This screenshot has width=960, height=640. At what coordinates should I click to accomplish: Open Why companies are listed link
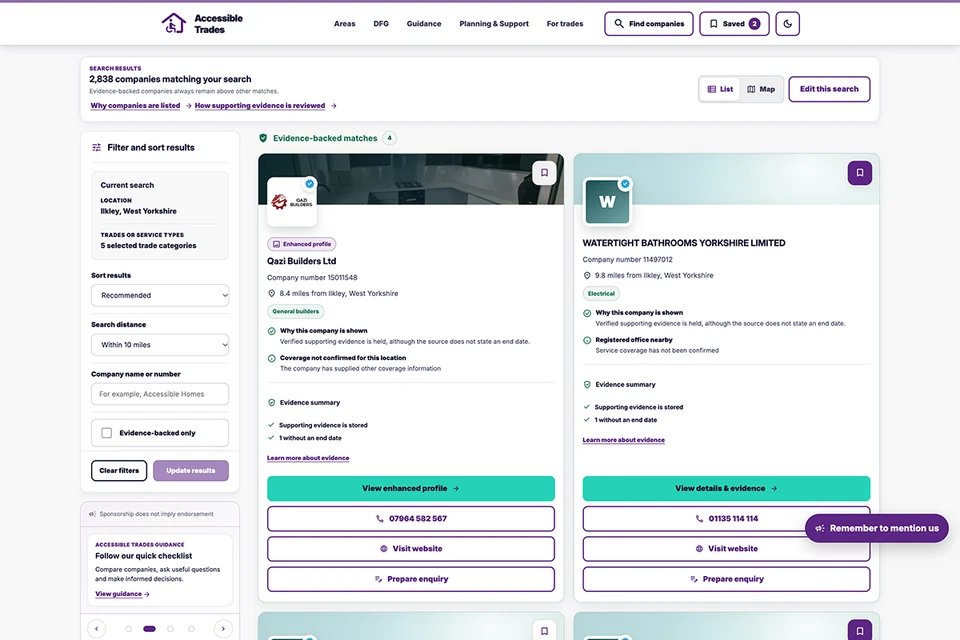(135, 105)
